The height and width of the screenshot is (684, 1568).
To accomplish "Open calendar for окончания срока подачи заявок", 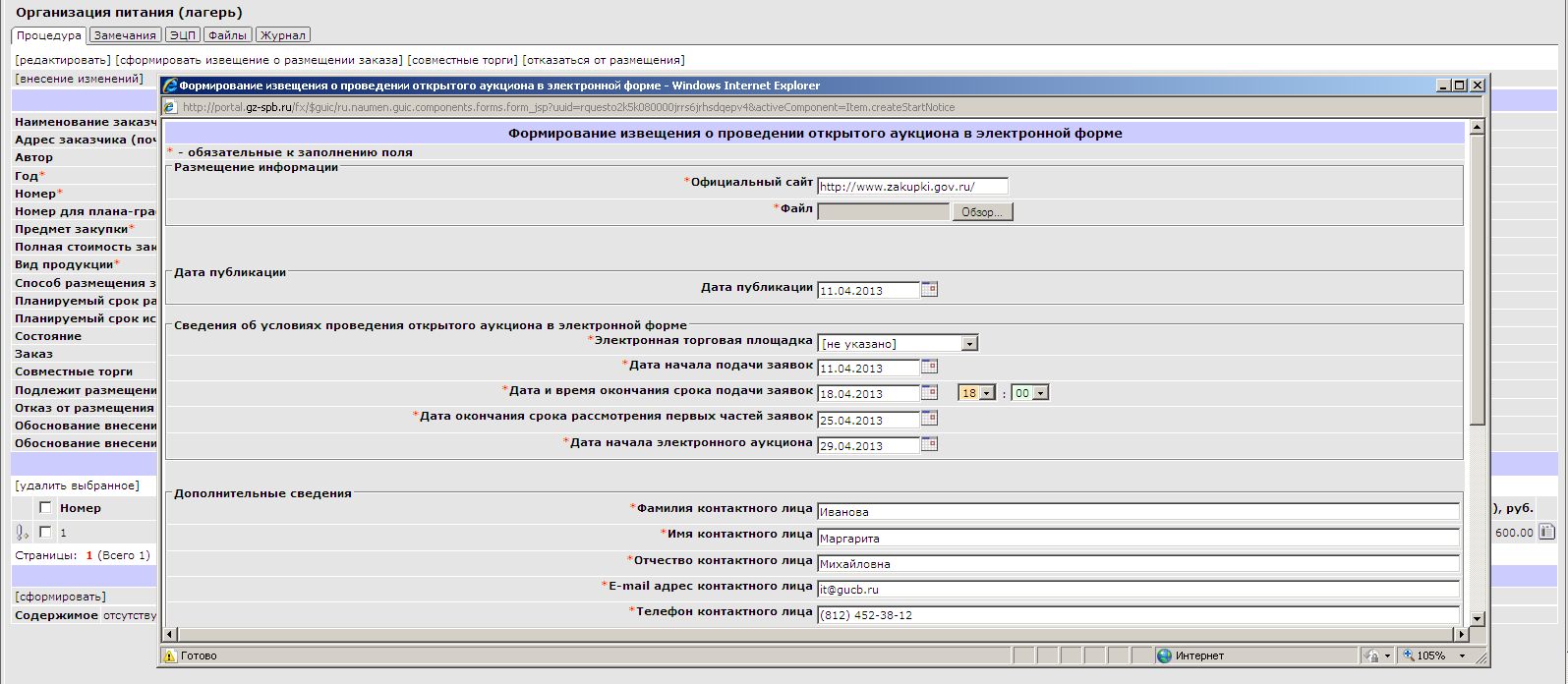I will coord(929,392).
